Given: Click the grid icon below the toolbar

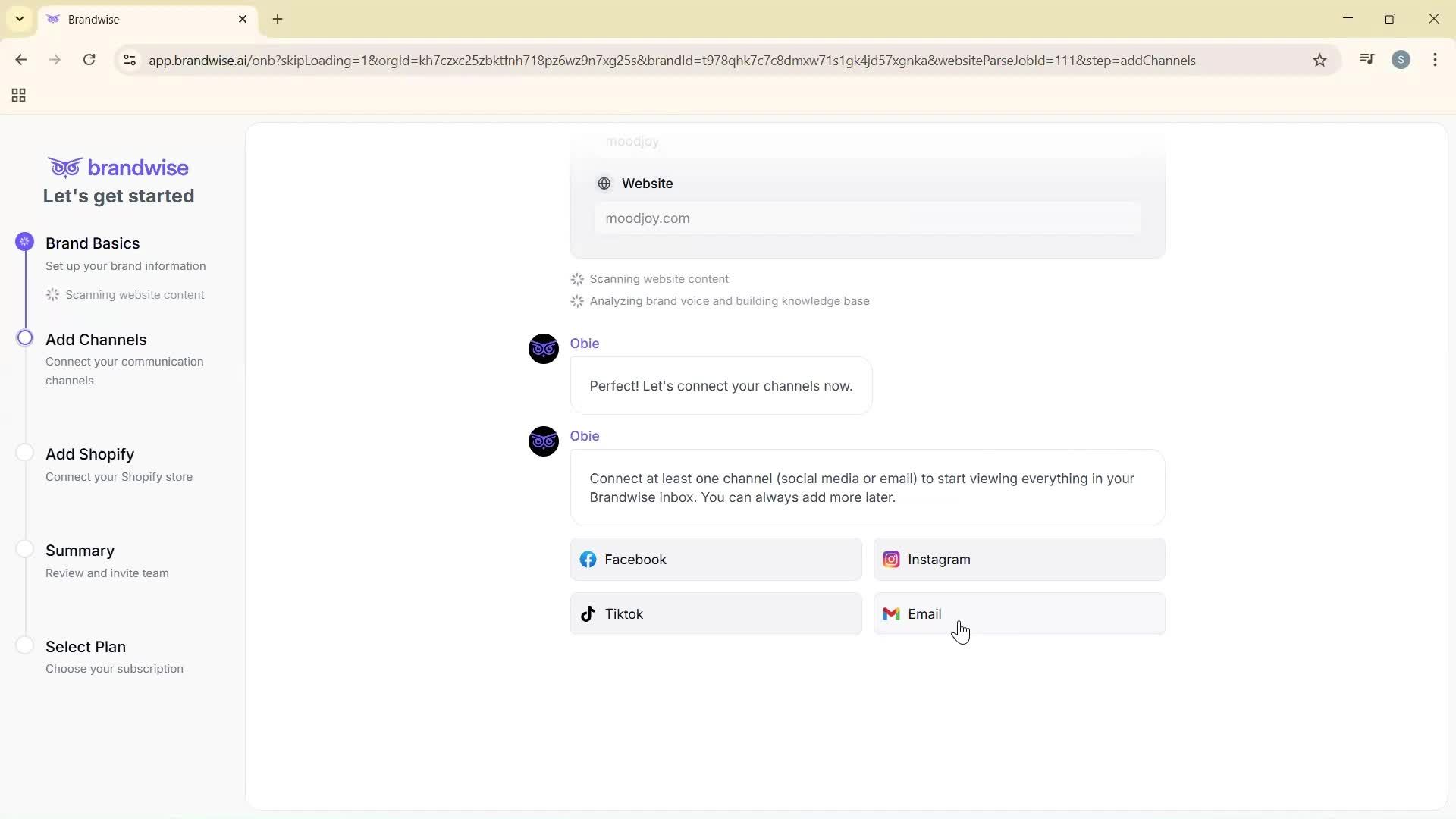Looking at the screenshot, I should 17,95.
